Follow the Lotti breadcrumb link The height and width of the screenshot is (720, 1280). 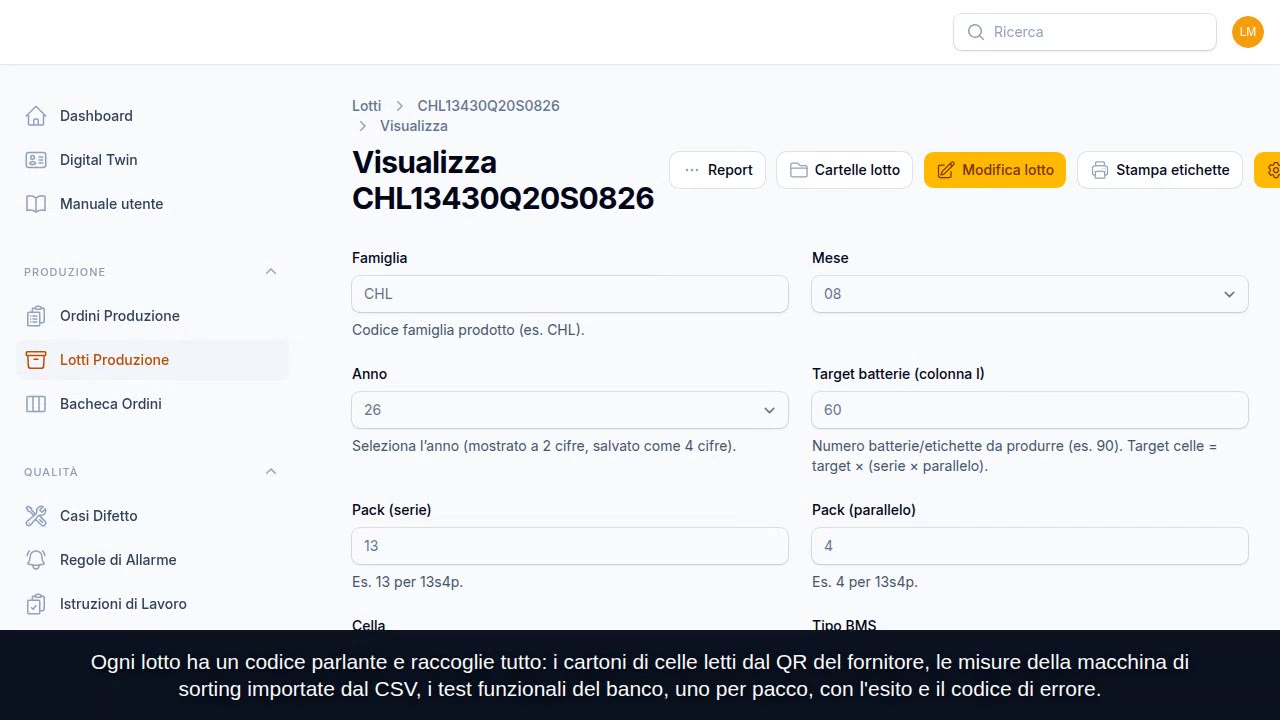coord(366,106)
